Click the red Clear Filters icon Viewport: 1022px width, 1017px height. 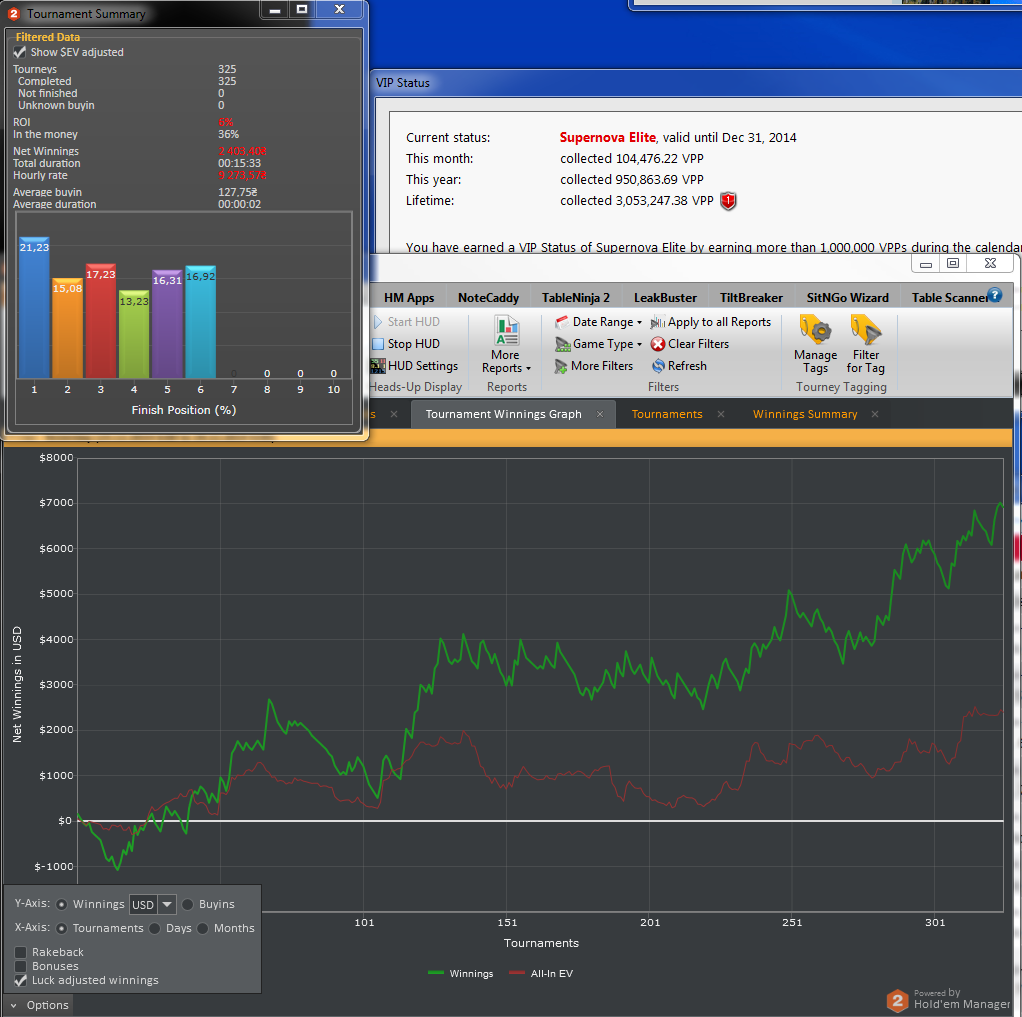658,344
